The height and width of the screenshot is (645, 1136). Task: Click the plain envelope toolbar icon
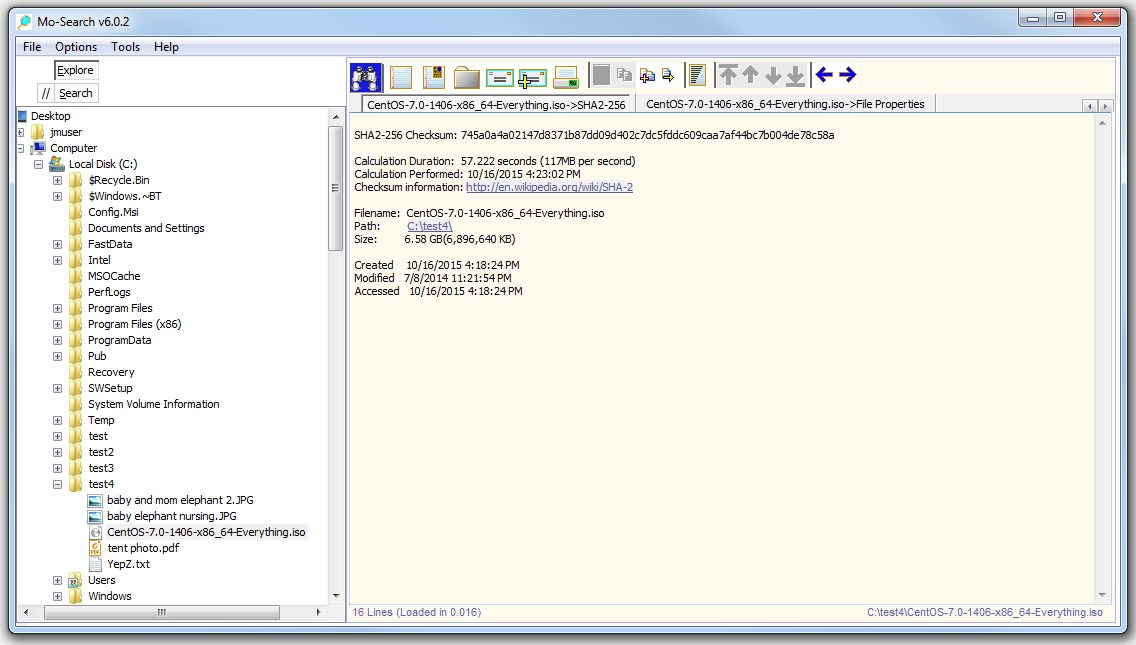499,78
